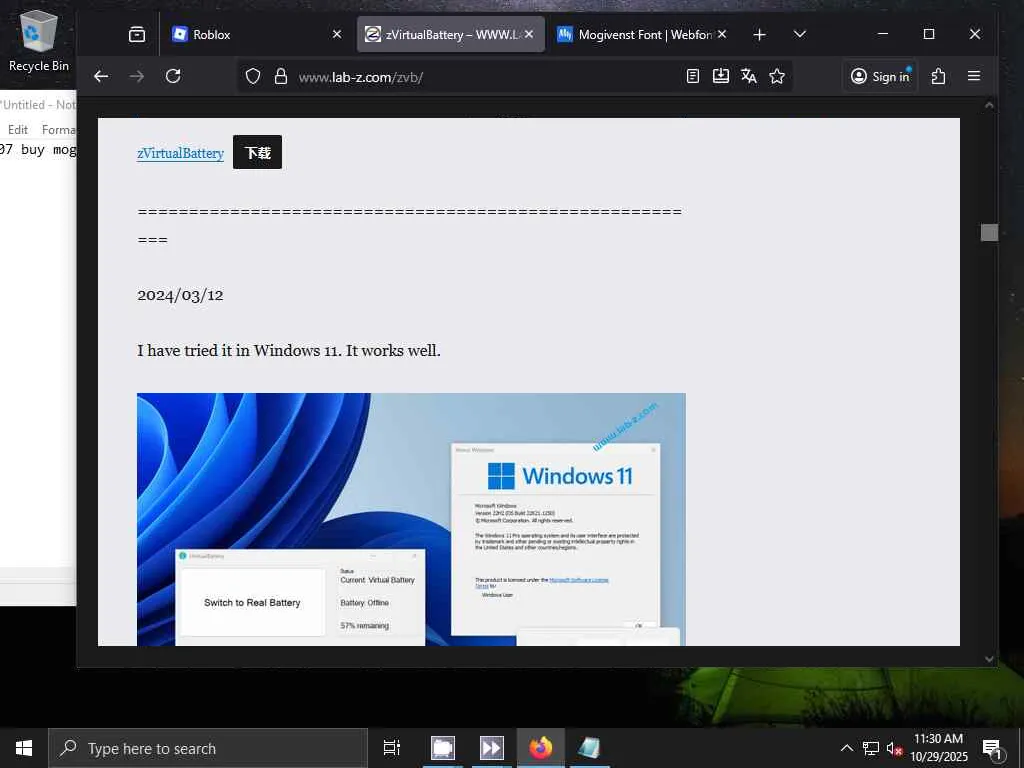The height and width of the screenshot is (768, 1024).
Task: Open the zVirtualBattery link
Action: (180, 153)
